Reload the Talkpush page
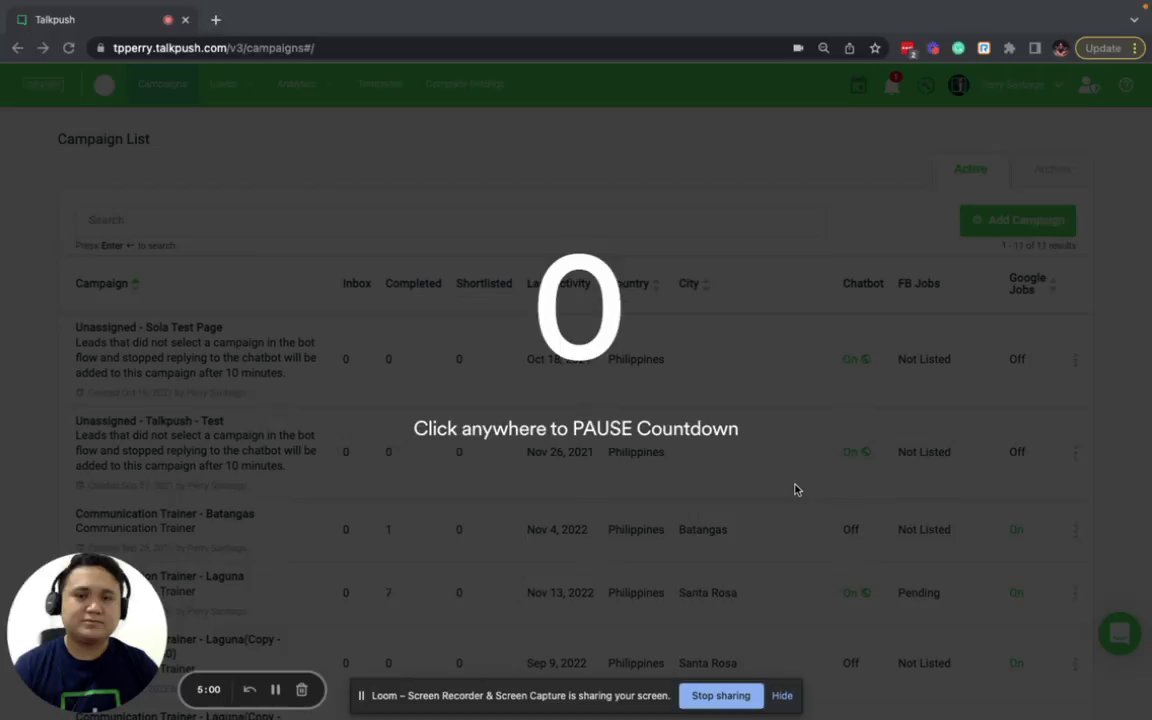 [68, 48]
